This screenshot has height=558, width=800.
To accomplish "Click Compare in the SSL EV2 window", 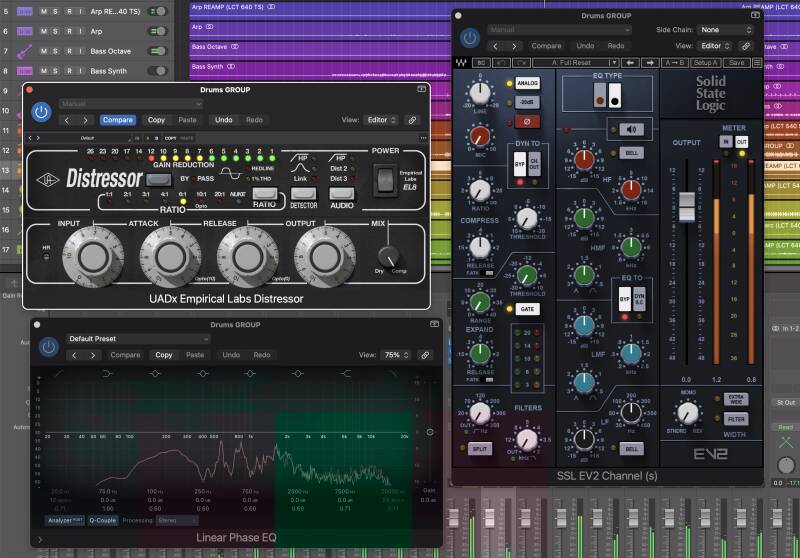I will 546,46.
